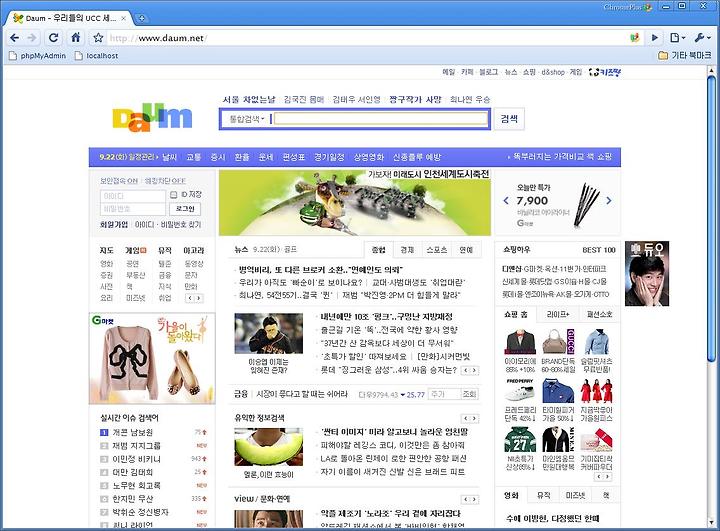Bookmark this page with the star icon
The image size is (720, 531).
pyautogui.click(x=98, y=38)
